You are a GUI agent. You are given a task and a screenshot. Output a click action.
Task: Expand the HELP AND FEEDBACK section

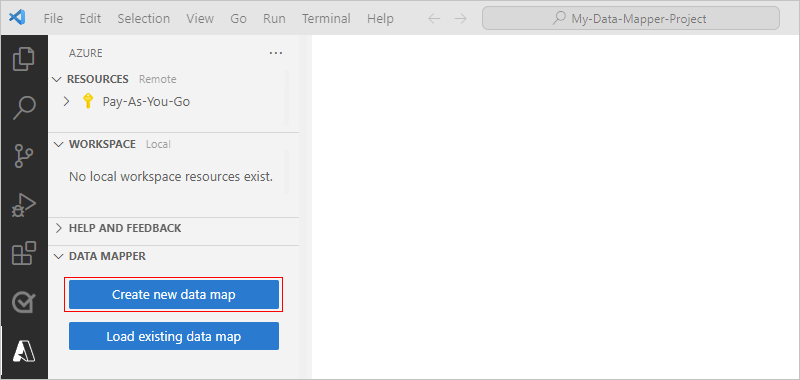(58, 228)
